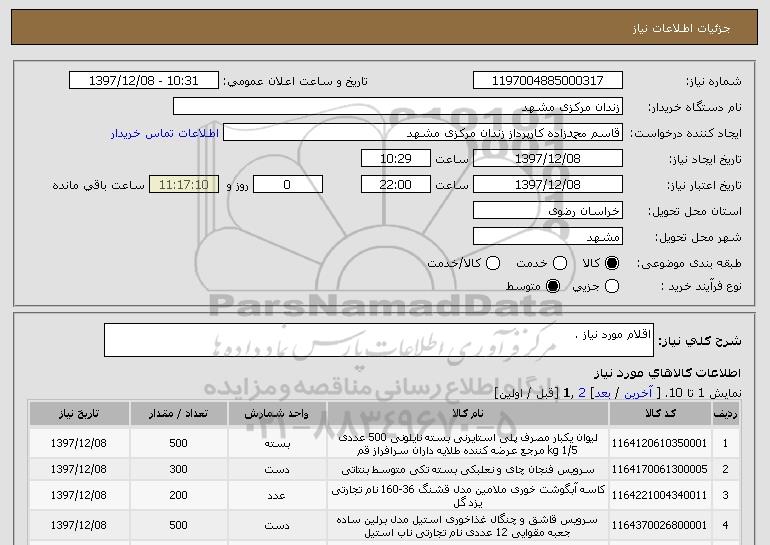Click the need number field 1197004885000317
Viewport: 770px width, 545px height.
coord(548,81)
